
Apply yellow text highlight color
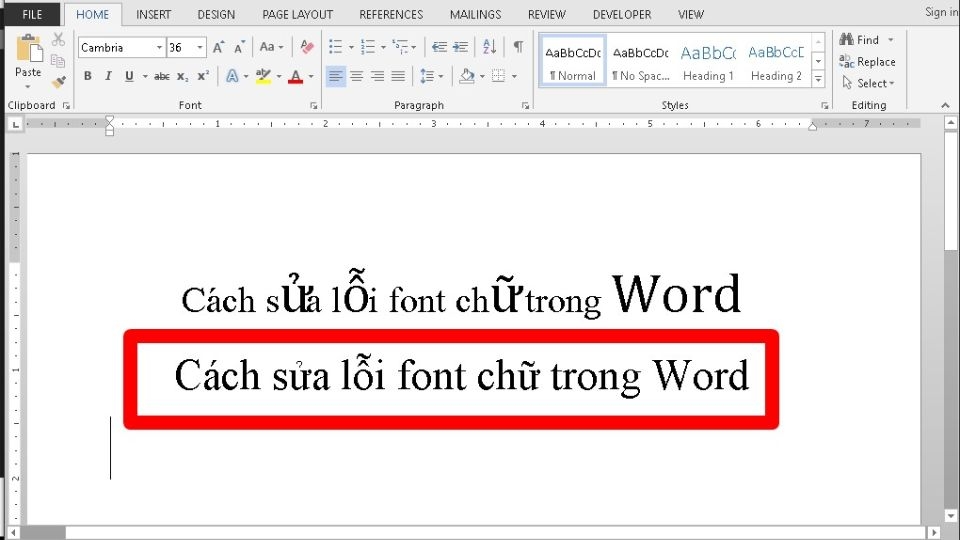tap(264, 77)
